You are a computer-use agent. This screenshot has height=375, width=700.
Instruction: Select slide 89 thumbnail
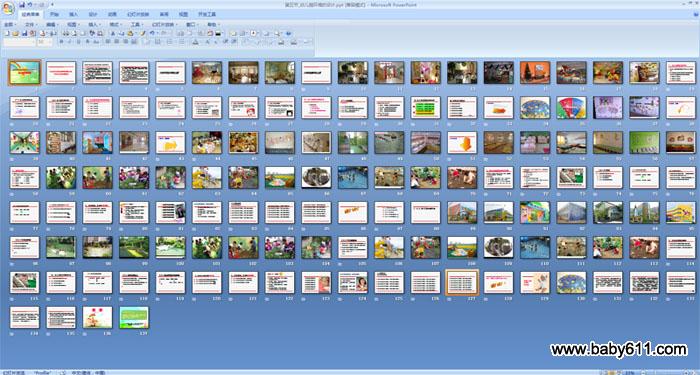pos(462,212)
